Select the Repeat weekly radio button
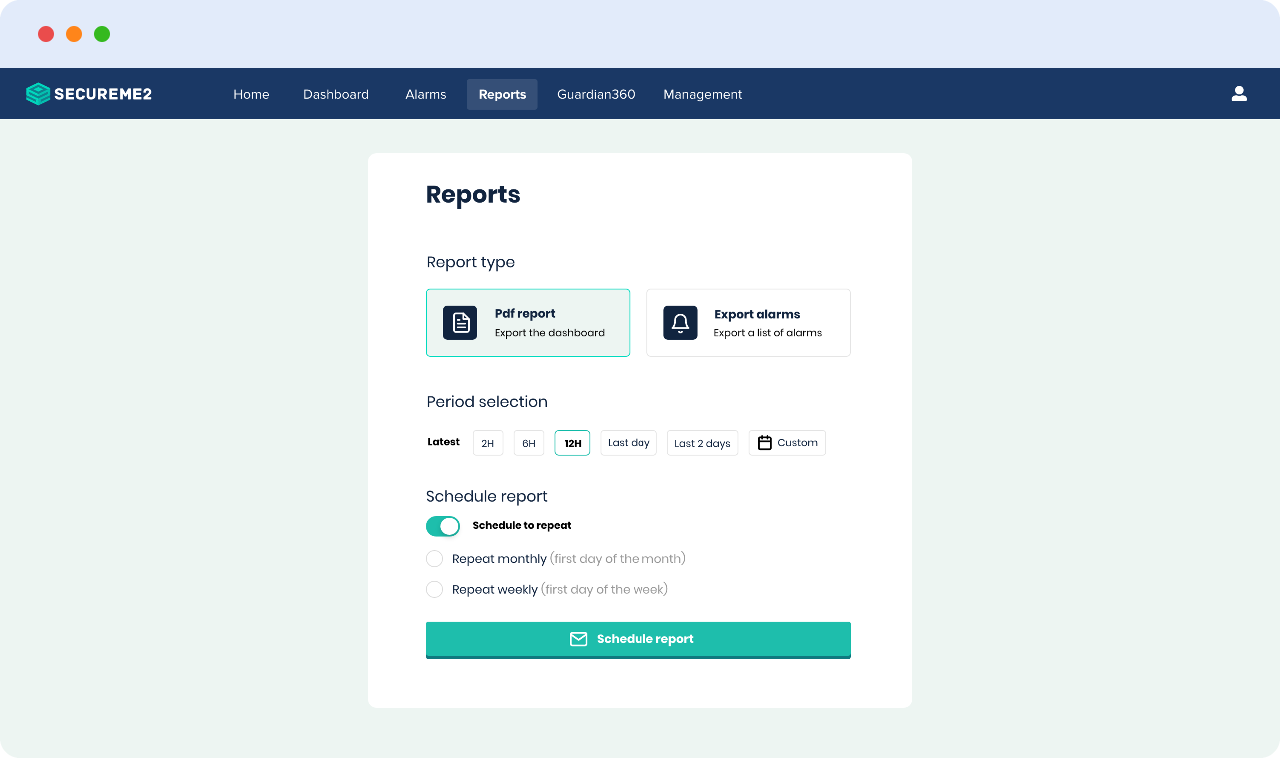1280x758 pixels. (x=435, y=590)
